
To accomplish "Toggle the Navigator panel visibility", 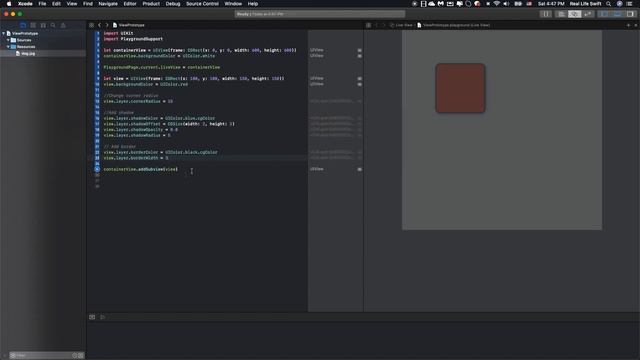I will [x=604, y=14].
